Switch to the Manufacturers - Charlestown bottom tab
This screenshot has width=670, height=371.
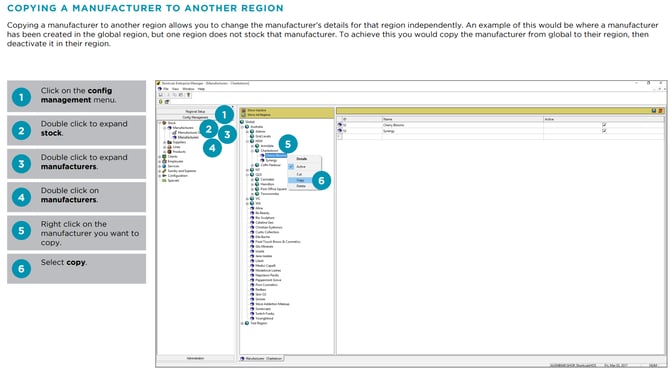(x=262, y=358)
